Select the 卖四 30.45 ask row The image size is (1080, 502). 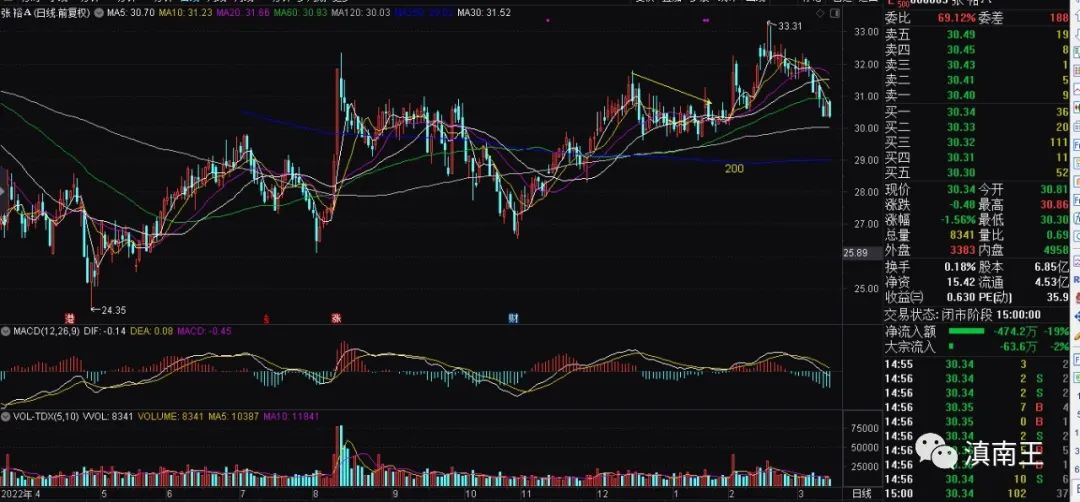[977, 50]
